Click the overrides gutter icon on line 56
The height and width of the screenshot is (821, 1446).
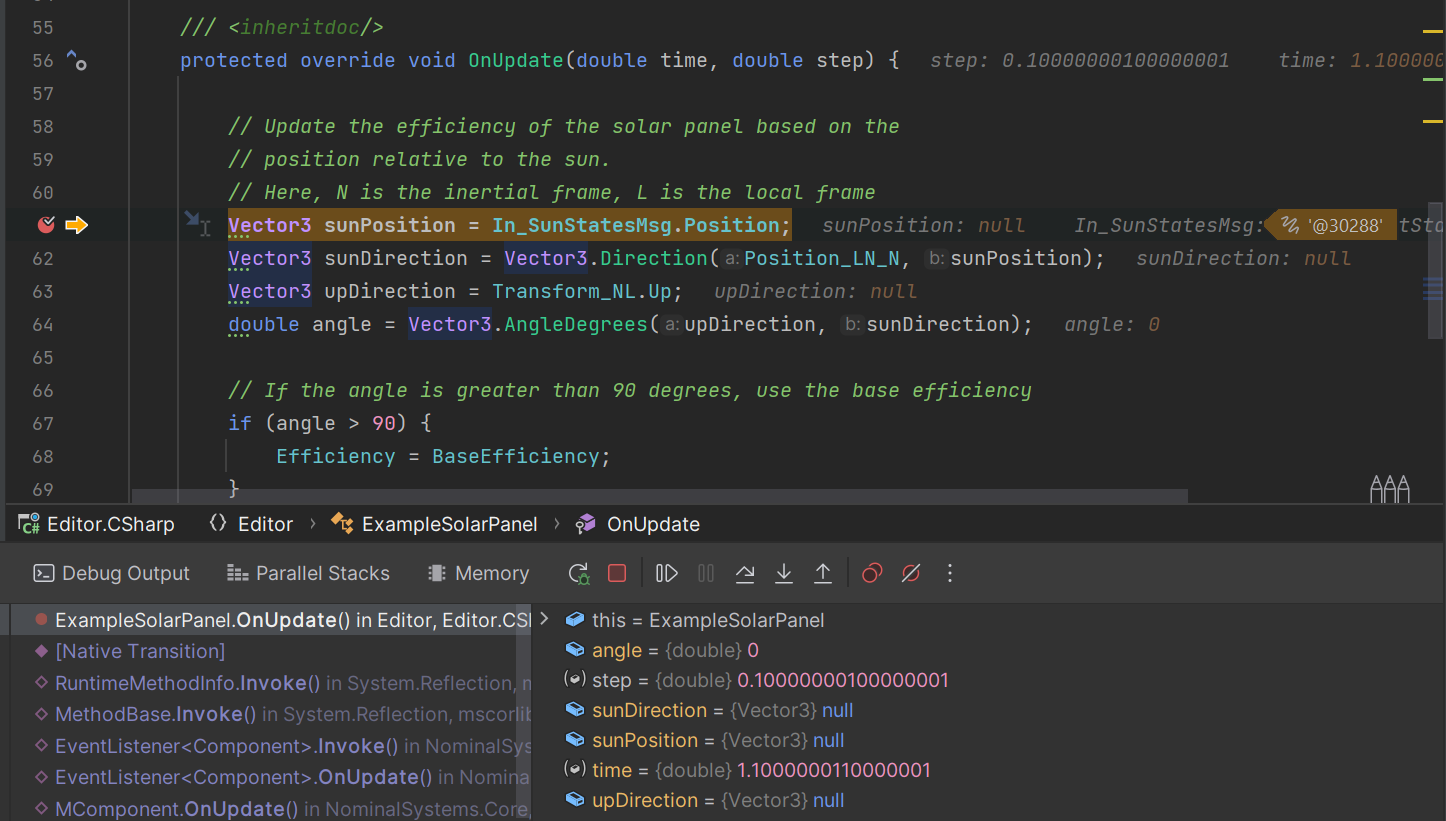tap(77, 60)
